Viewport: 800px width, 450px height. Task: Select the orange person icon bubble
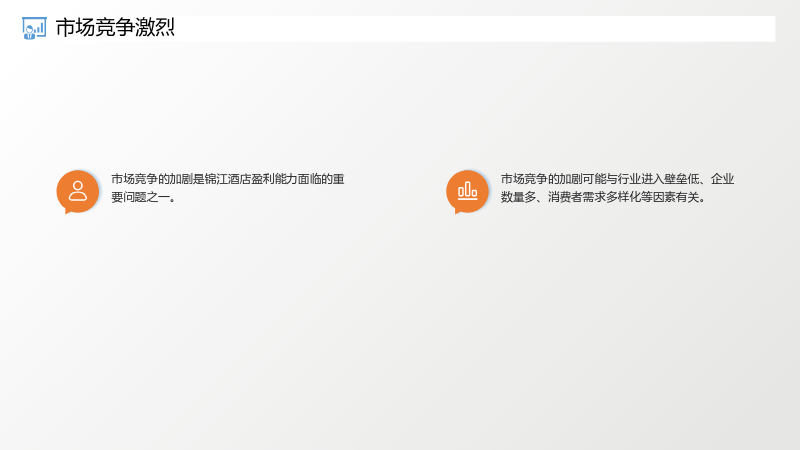click(78, 192)
